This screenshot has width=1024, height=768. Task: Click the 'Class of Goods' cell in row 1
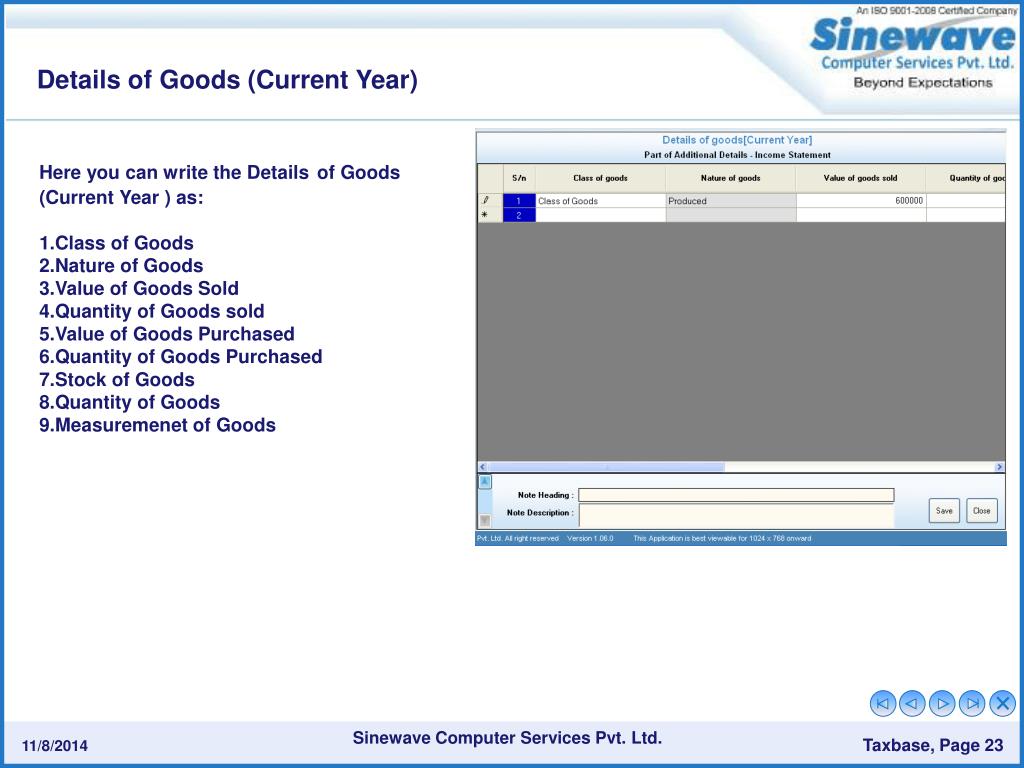[x=600, y=200]
